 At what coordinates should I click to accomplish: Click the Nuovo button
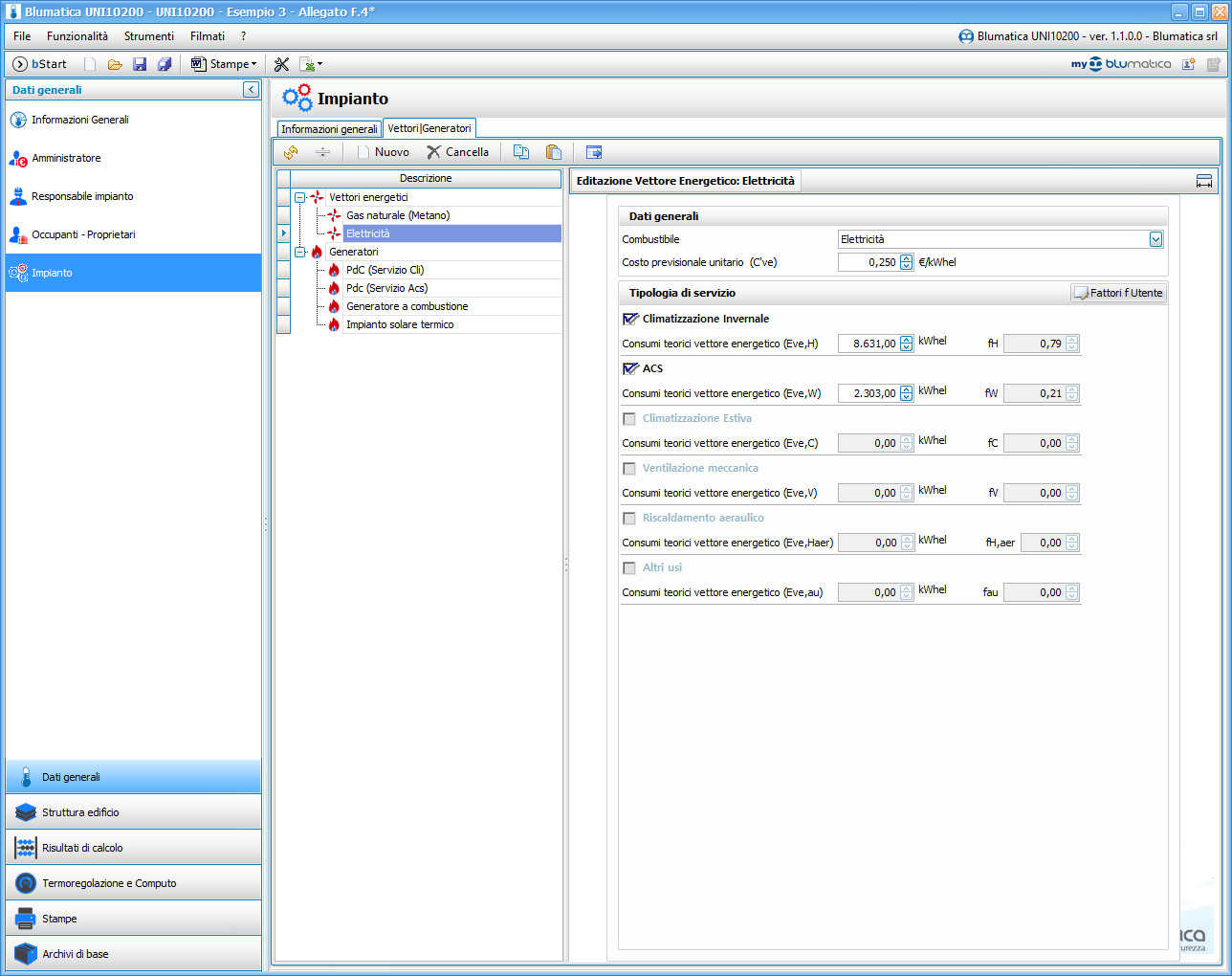383,152
